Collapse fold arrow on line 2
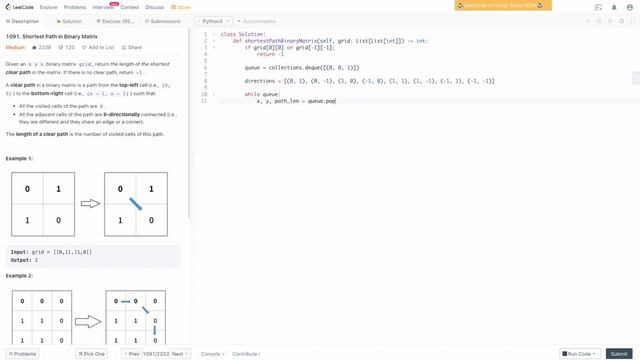Image resolution: width=640 pixels, height=360 pixels. point(214,41)
